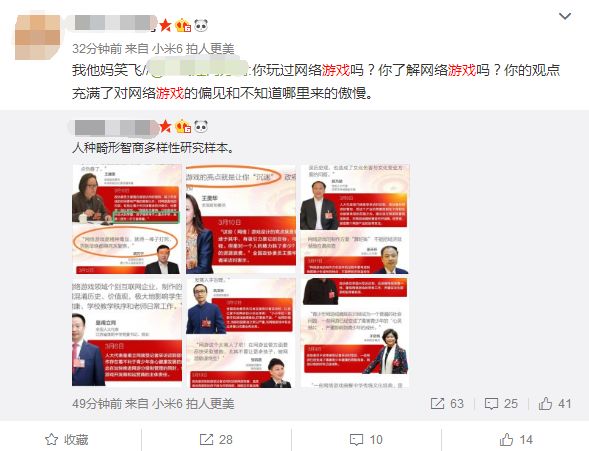Open the post options chevron dropdown
The width and height of the screenshot is (589, 451).
(565, 16)
